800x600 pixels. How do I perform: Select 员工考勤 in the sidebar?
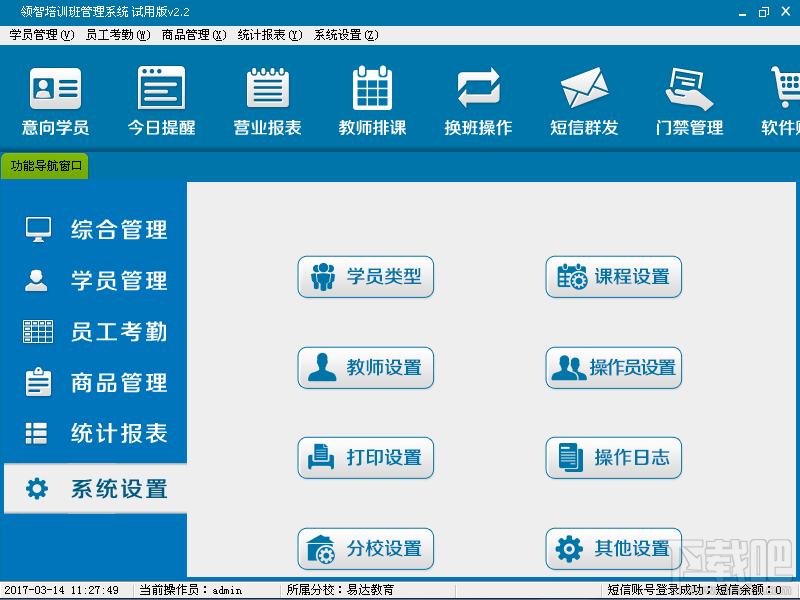95,332
